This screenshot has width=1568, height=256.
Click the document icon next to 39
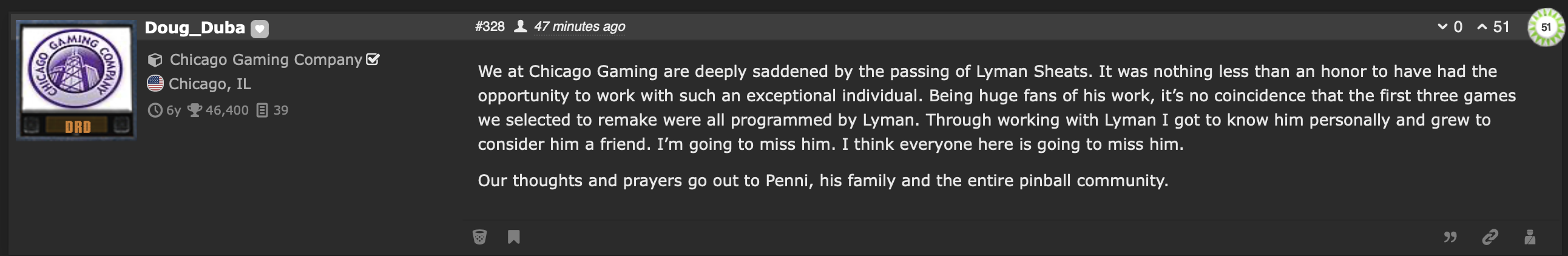click(x=262, y=110)
